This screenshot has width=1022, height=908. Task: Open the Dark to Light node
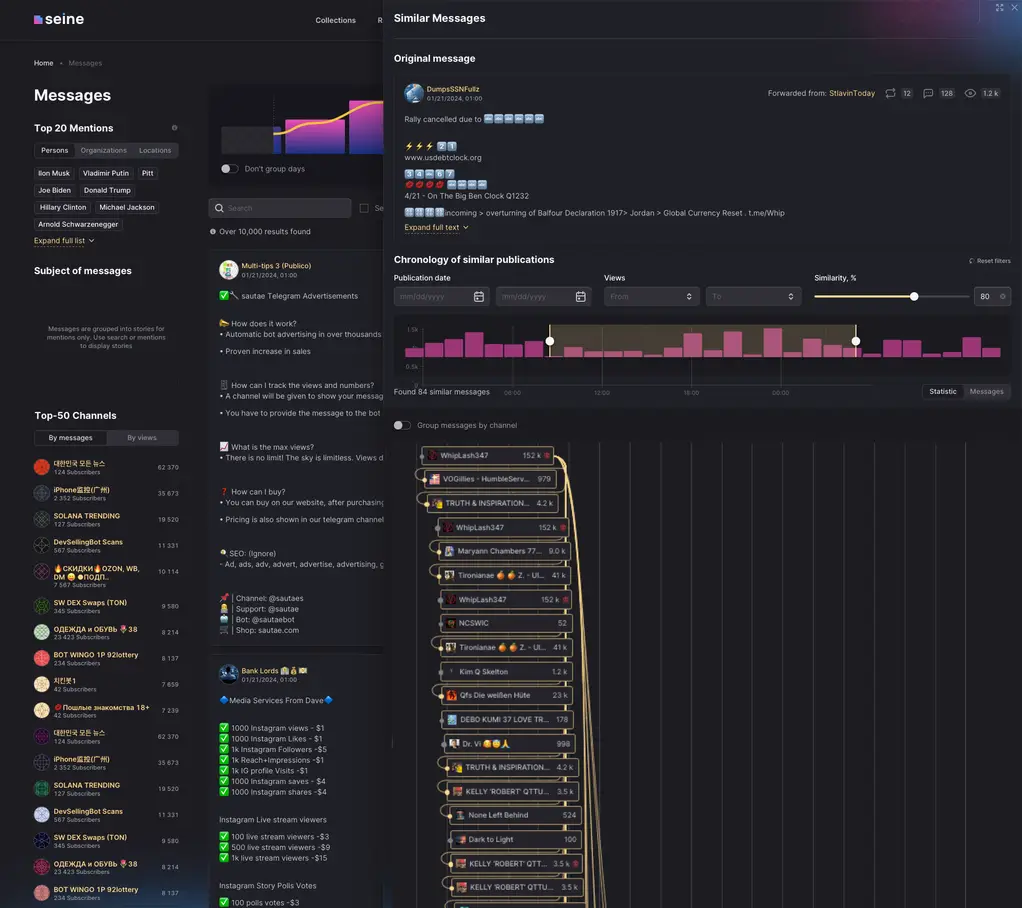515,840
